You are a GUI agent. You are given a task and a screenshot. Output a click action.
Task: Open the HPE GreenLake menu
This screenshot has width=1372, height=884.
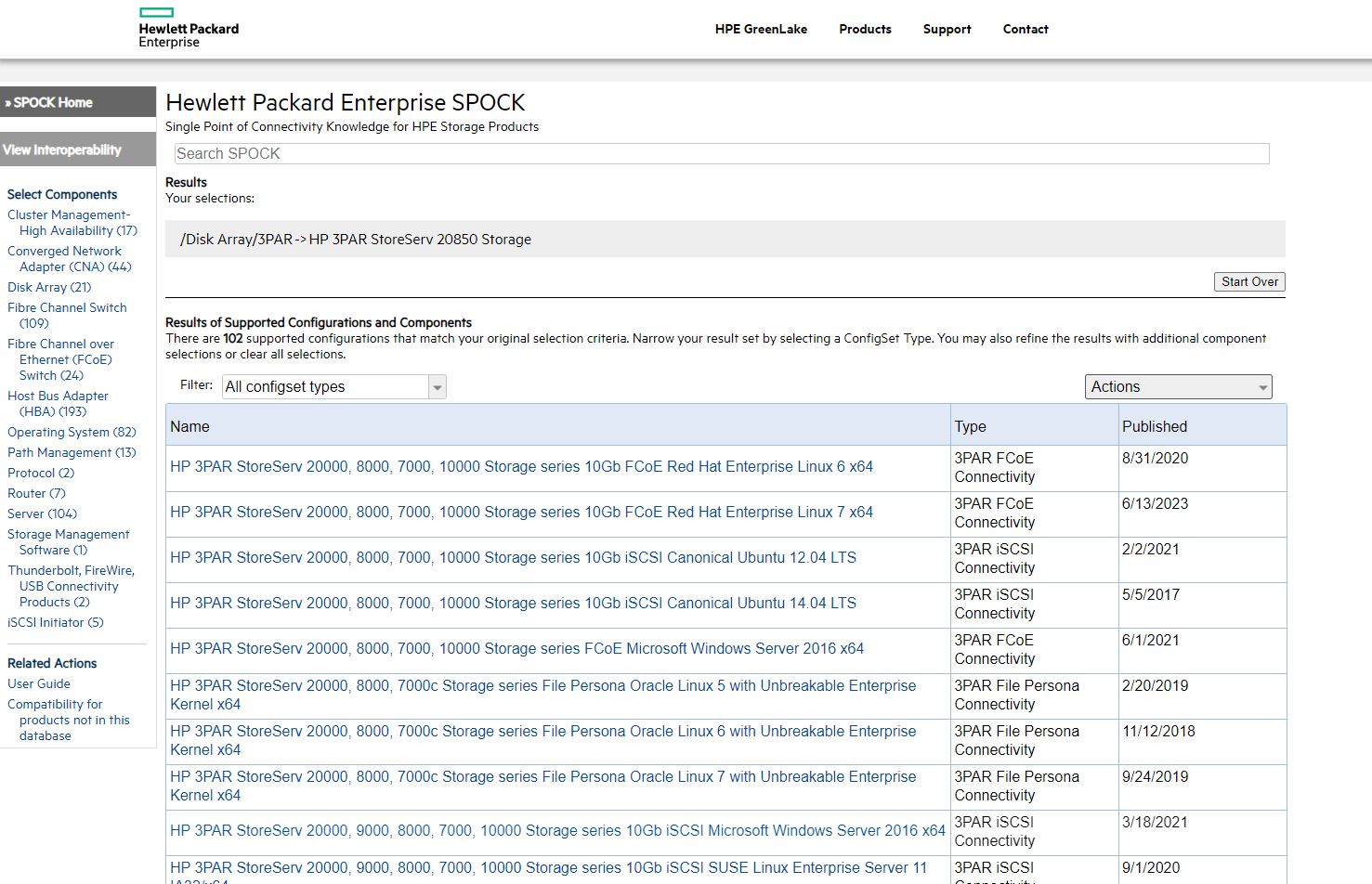coord(761,29)
